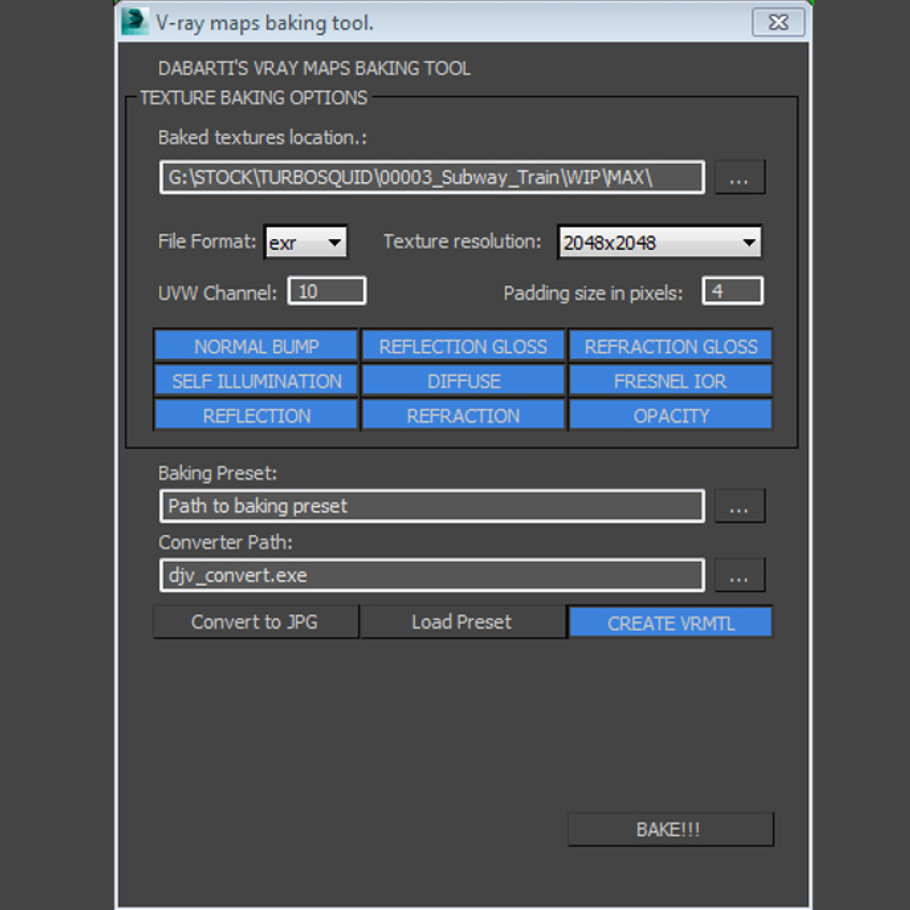Close the V-ray maps baking tool window
This screenshot has width=910, height=910.
(x=778, y=23)
